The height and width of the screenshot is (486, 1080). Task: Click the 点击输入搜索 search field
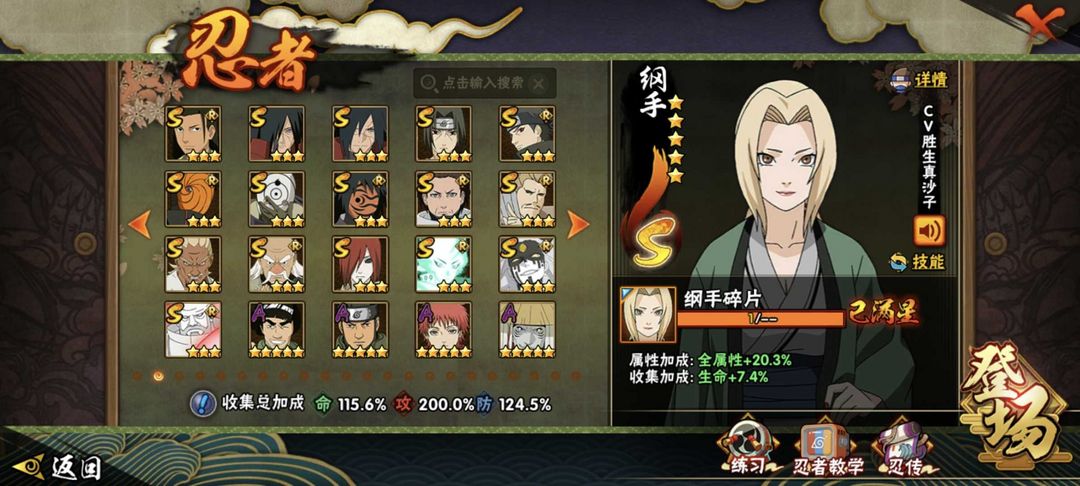pyautogui.click(x=484, y=83)
